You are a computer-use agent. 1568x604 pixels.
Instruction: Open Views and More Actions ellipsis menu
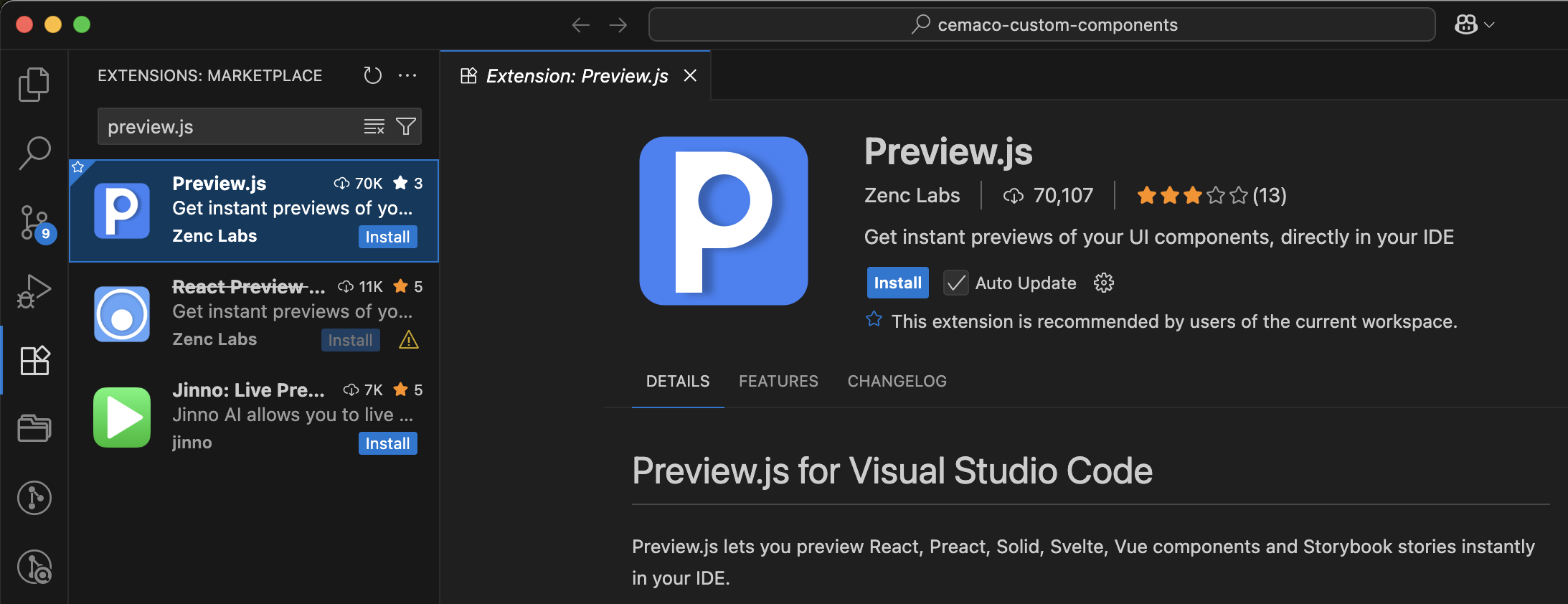407,75
